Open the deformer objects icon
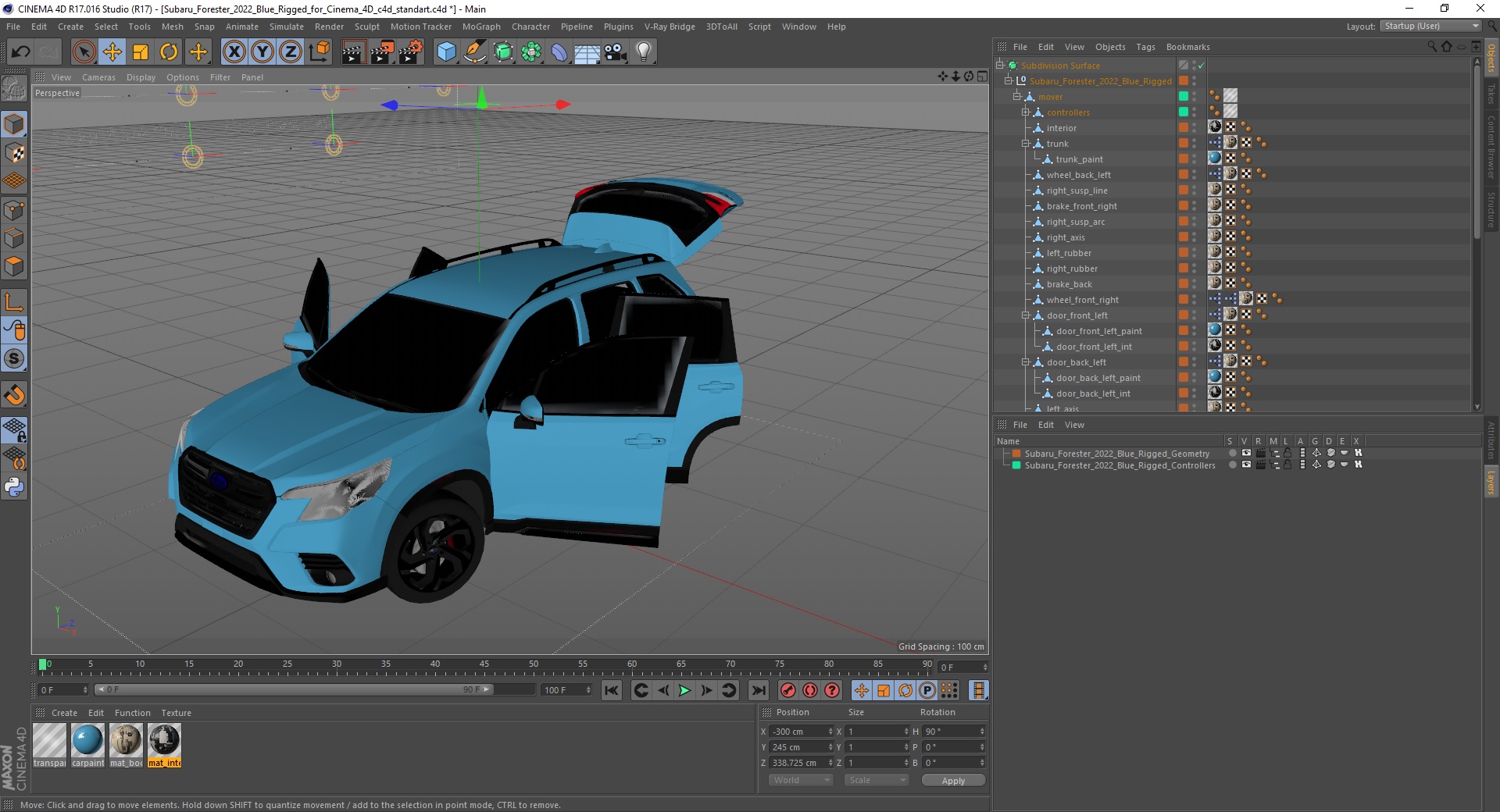The width and height of the screenshot is (1500, 812). click(x=559, y=52)
